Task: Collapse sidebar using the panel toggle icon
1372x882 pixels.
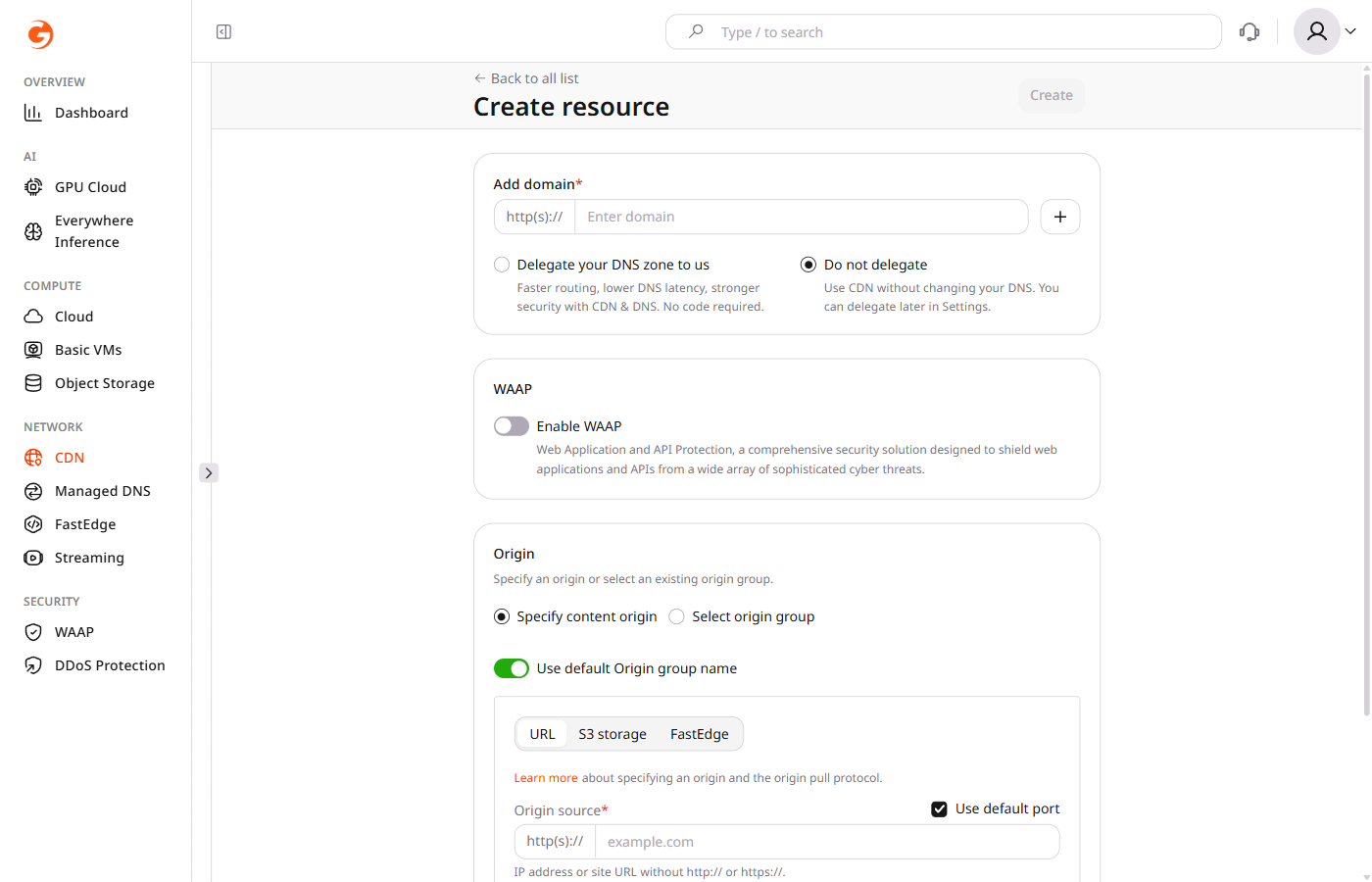Action: [x=223, y=32]
